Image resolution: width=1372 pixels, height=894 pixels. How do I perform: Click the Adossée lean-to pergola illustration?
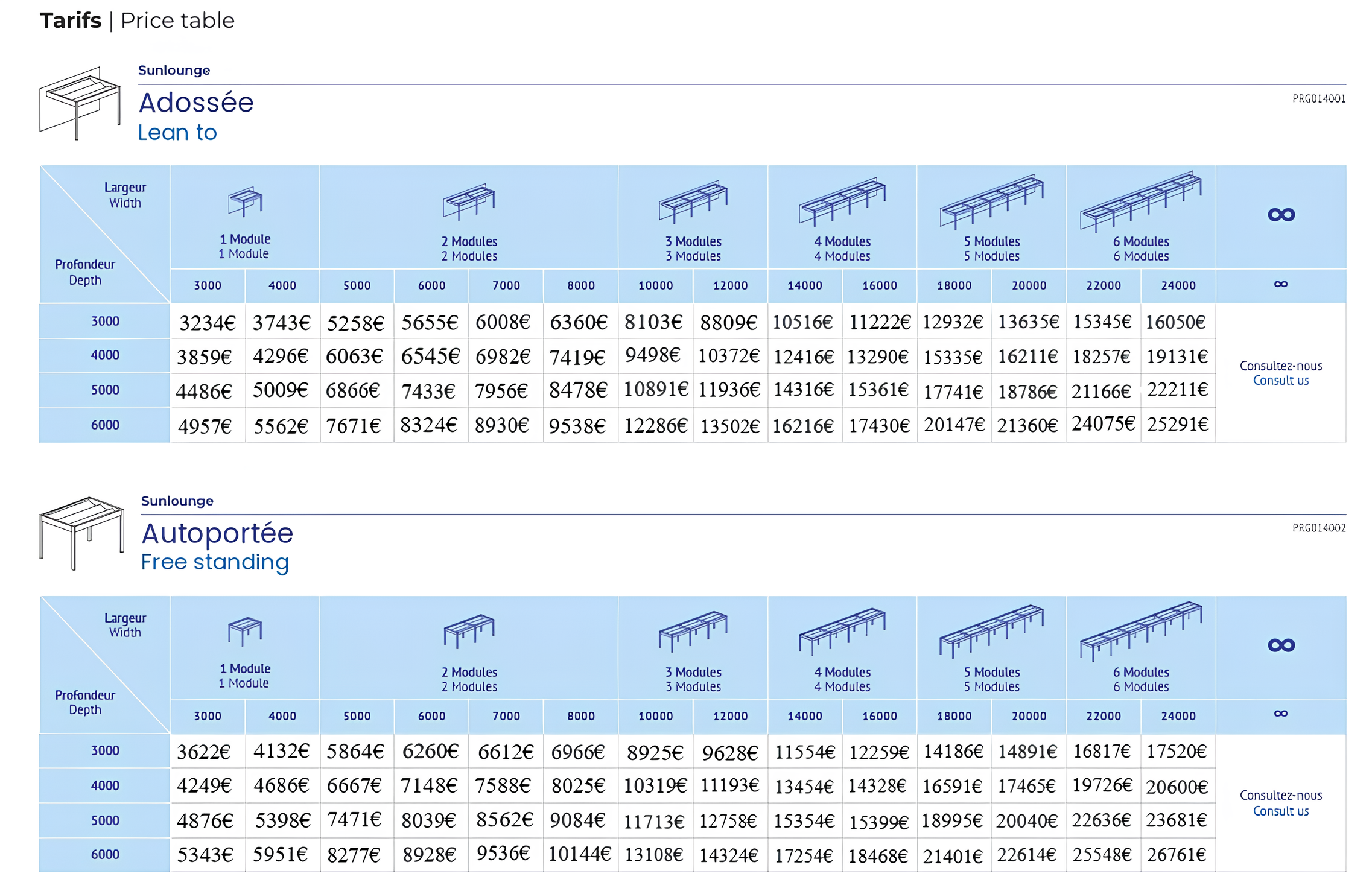point(80,103)
